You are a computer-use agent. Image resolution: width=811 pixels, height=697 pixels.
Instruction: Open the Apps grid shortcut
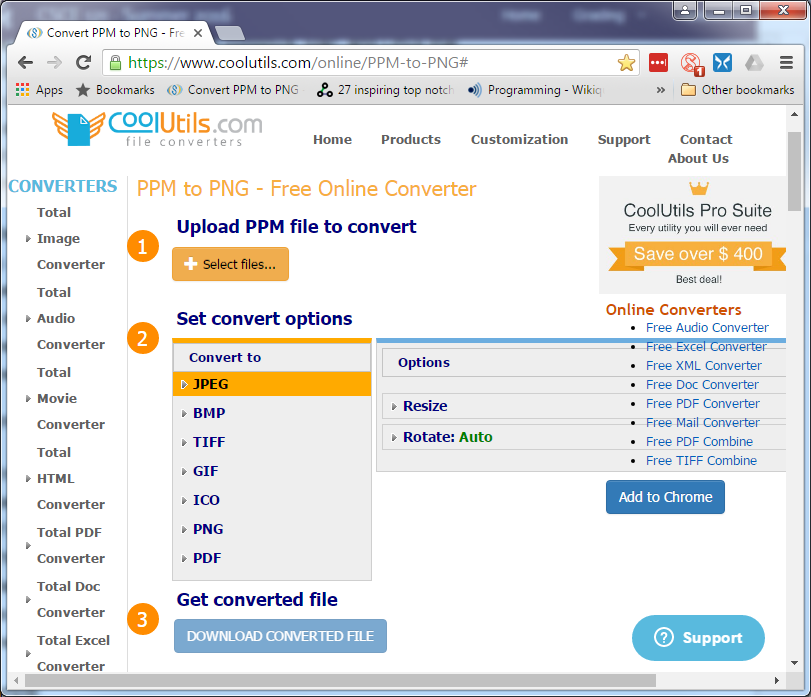pyautogui.click(x=39, y=90)
